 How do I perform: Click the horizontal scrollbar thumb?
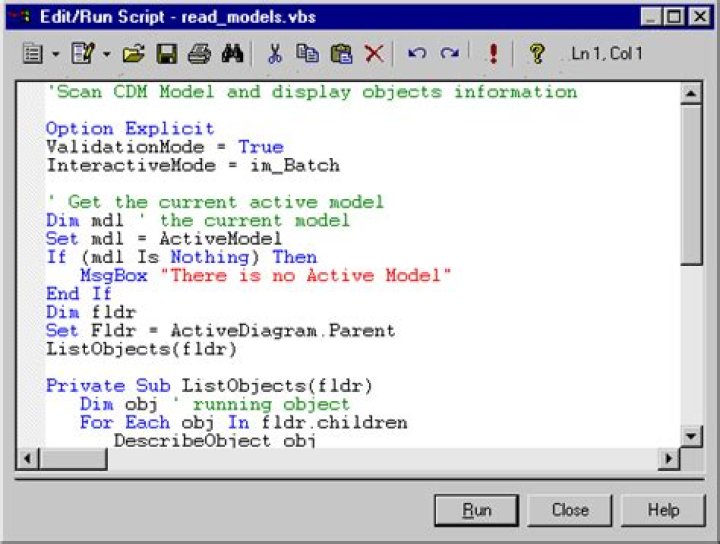click(x=73, y=458)
